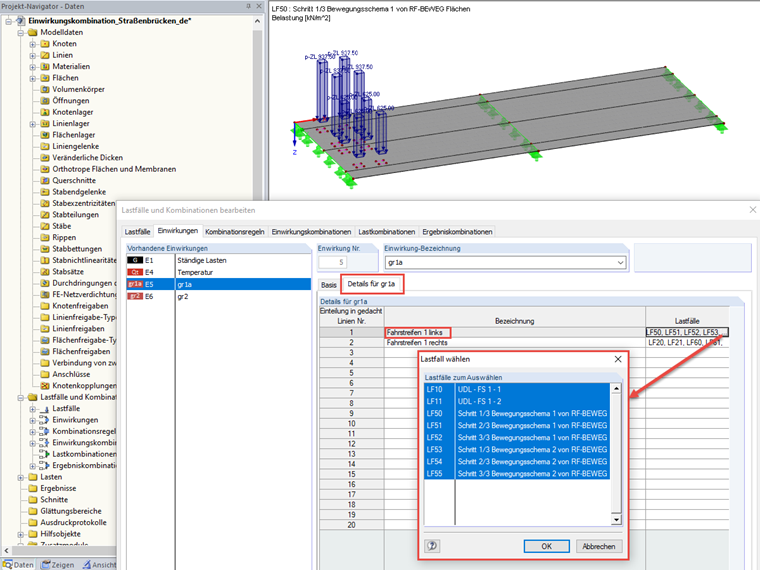Click the Materialien folder icon
The image size is (760, 570).
[45, 66]
